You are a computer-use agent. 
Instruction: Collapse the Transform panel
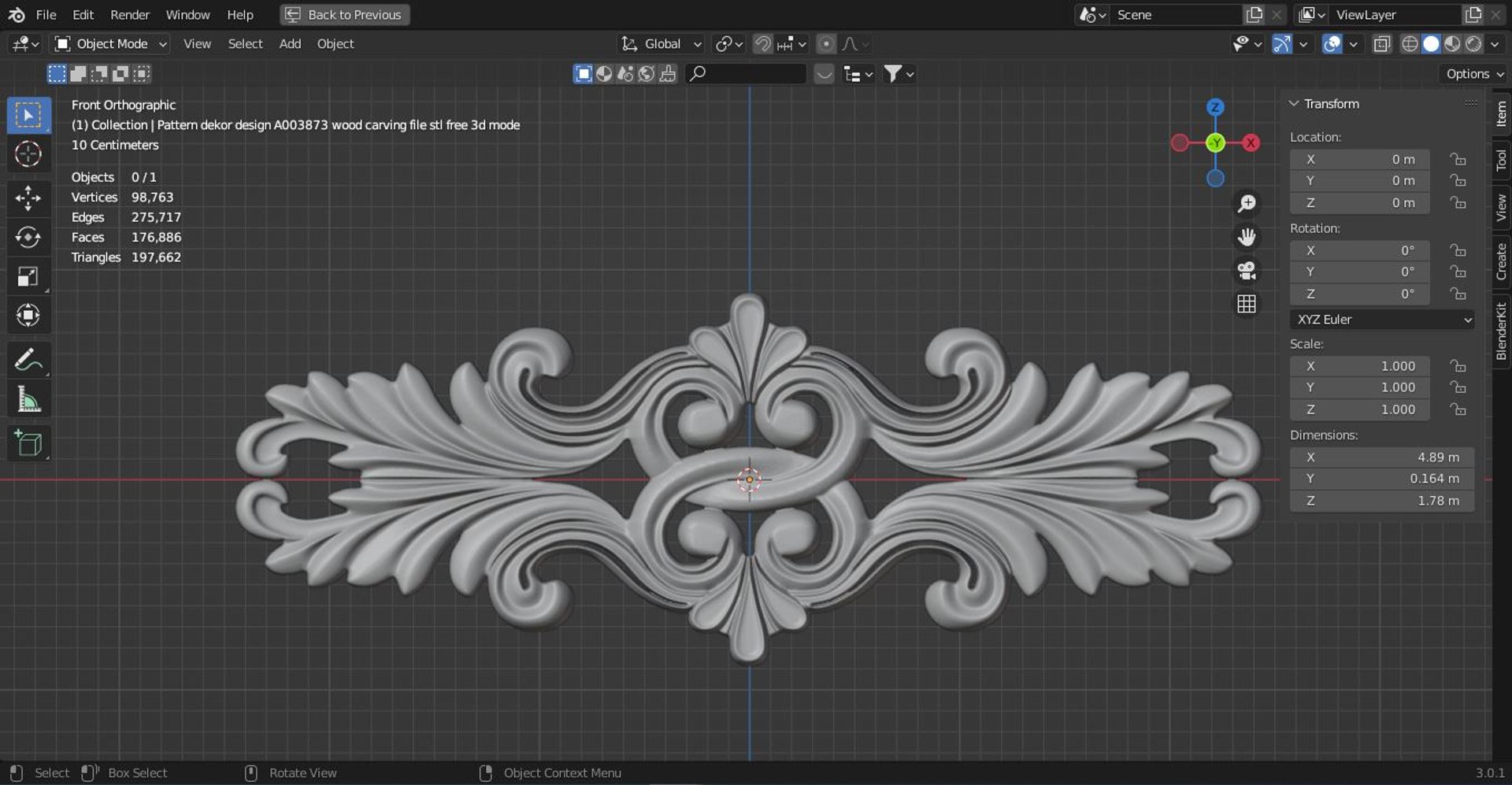click(1294, 104)
